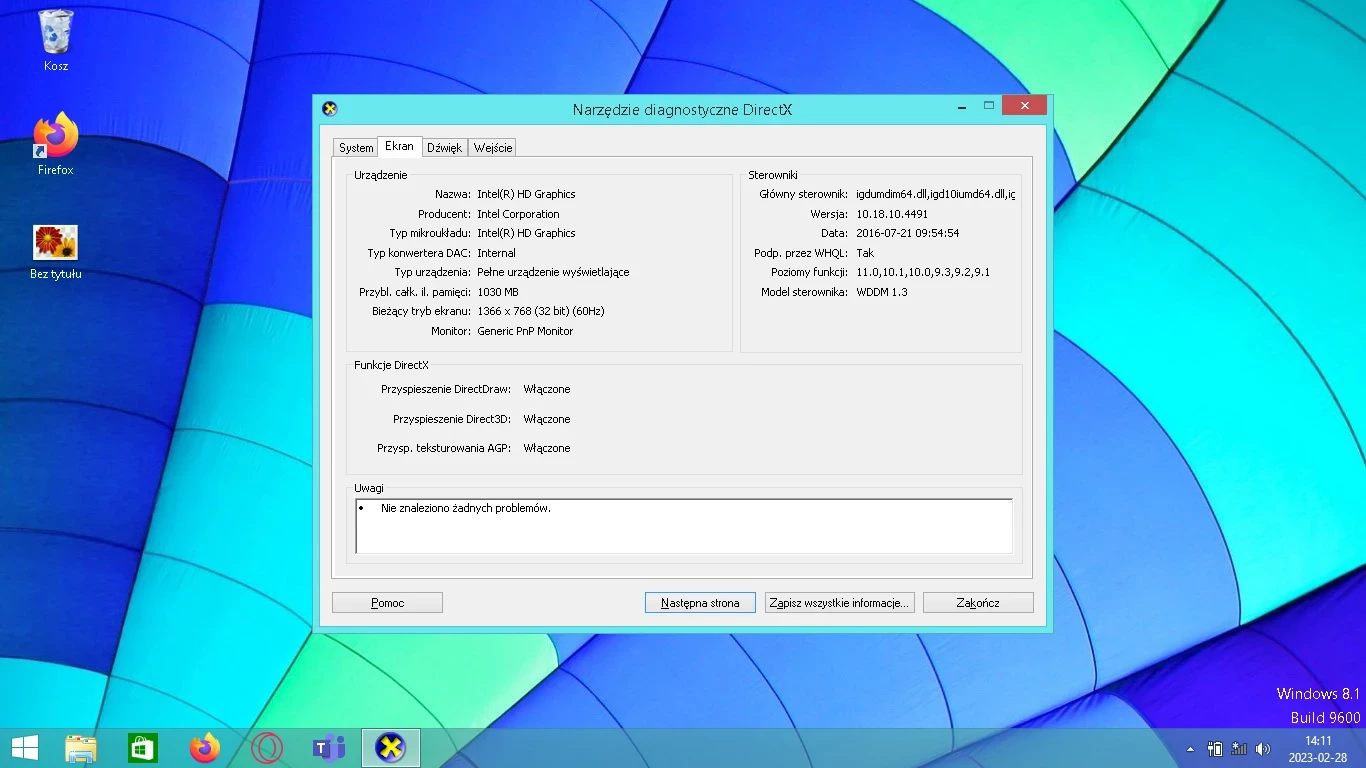Close the DirectX diagnostic window
The height and width of the screenshot is (768, 1366).
coord(1024,106)
